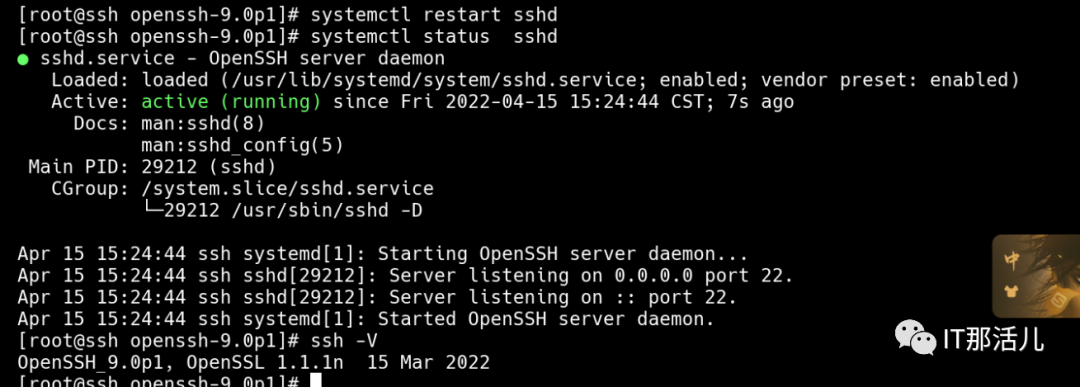Click the 'Main PID: 29212 (sshd)' line

(x=152, y=167)
